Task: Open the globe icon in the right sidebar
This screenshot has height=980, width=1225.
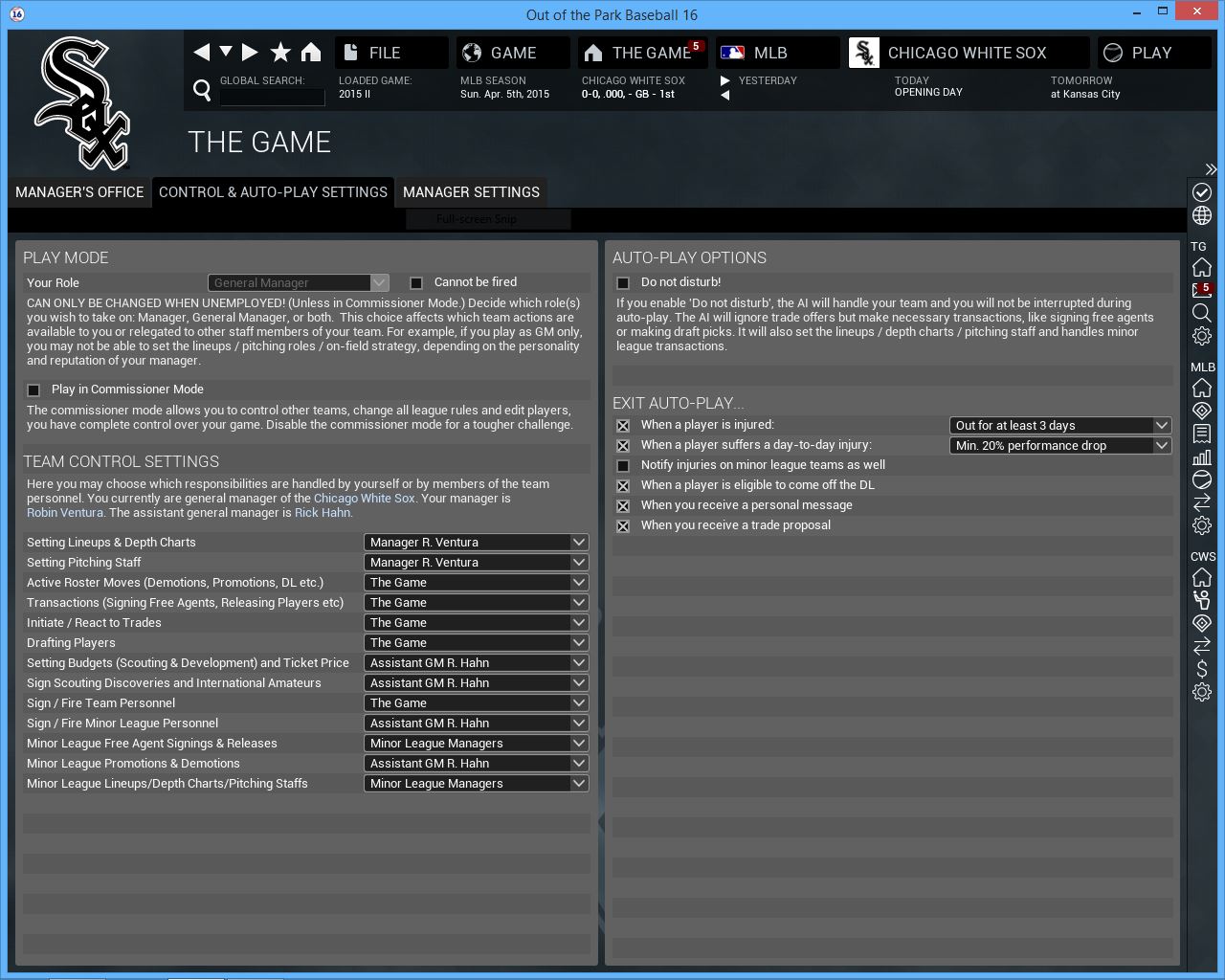Action: click(x=1202, y=216)
